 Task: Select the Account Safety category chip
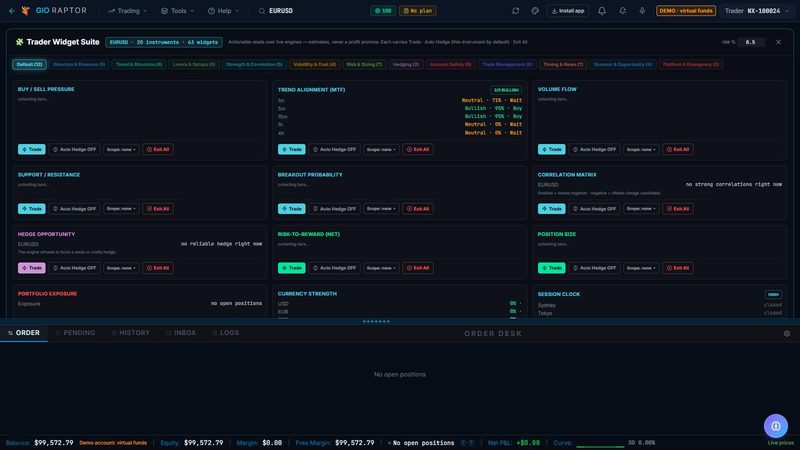[x=450, y=64]
